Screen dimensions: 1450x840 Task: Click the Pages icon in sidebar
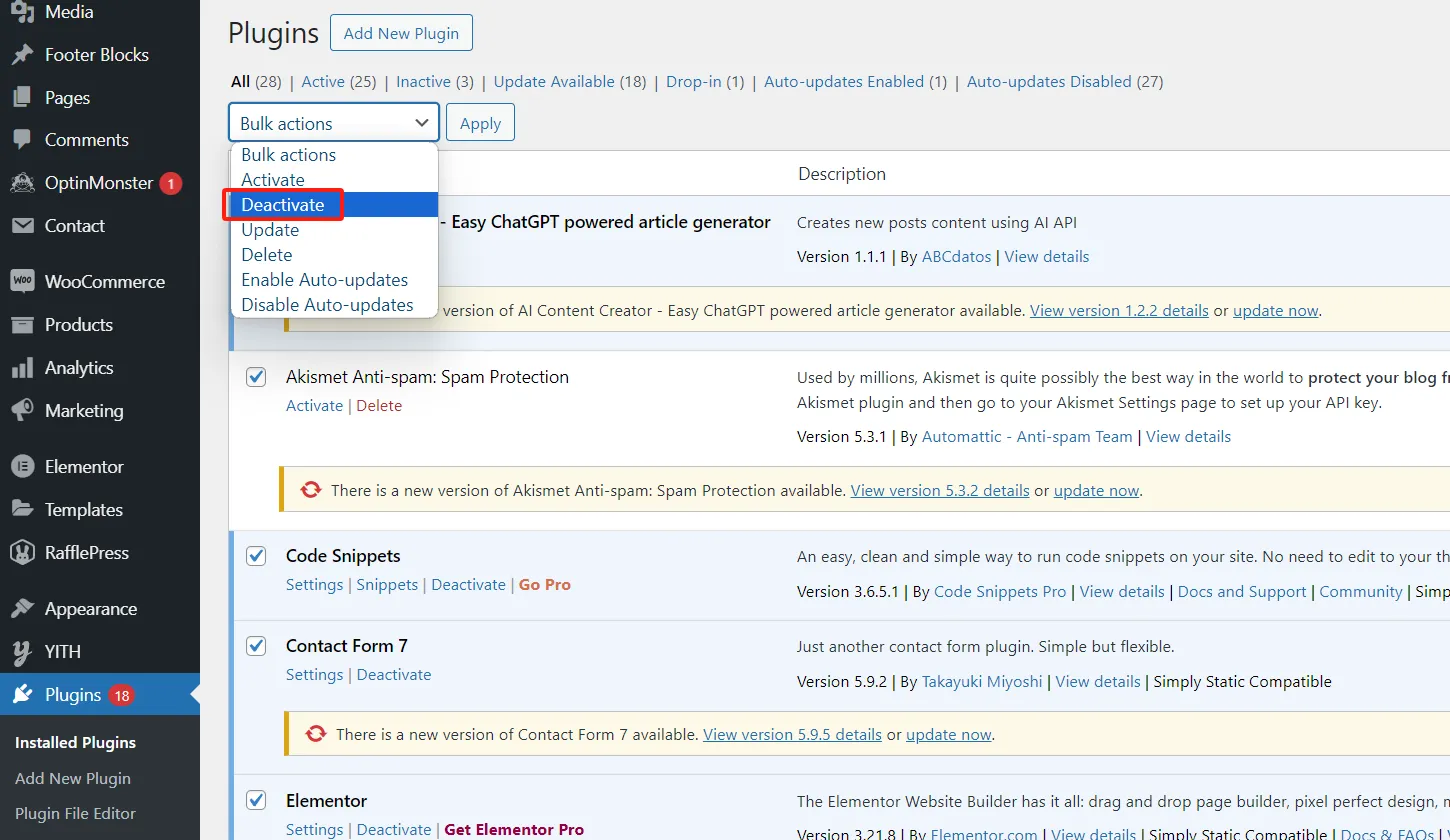(x=22, y=98)
